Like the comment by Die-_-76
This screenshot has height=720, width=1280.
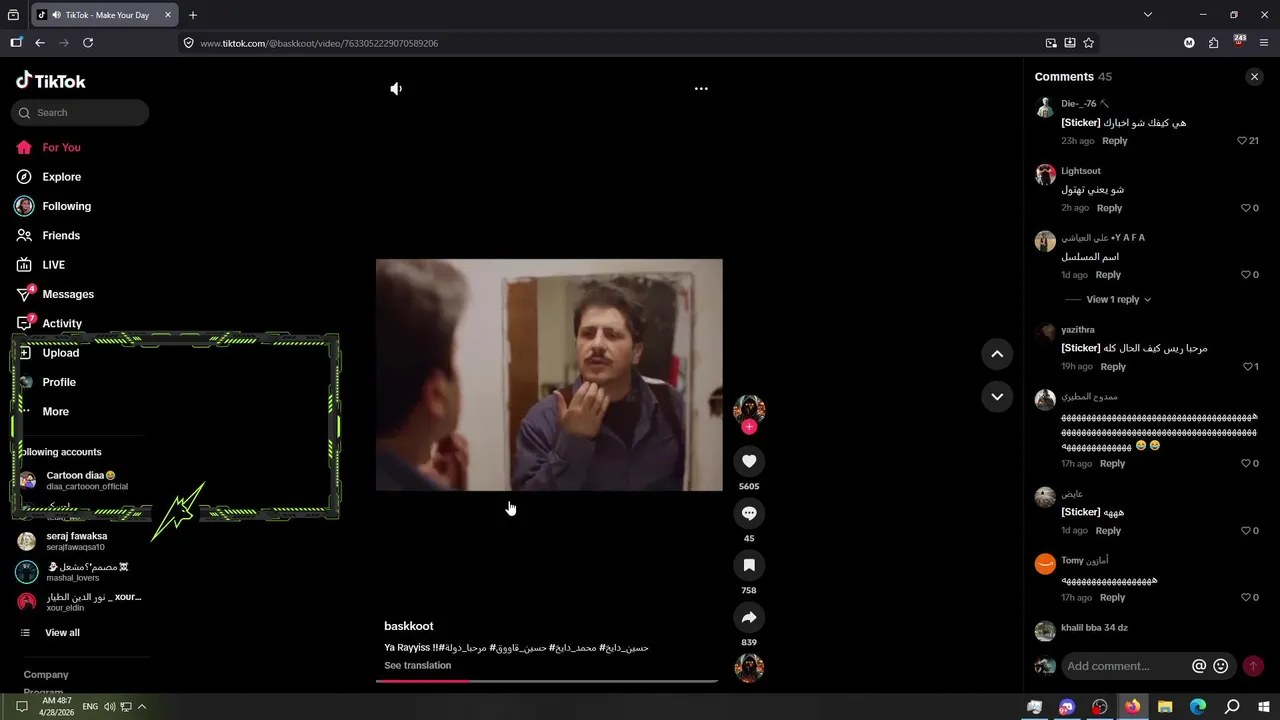pos(1242,141)
